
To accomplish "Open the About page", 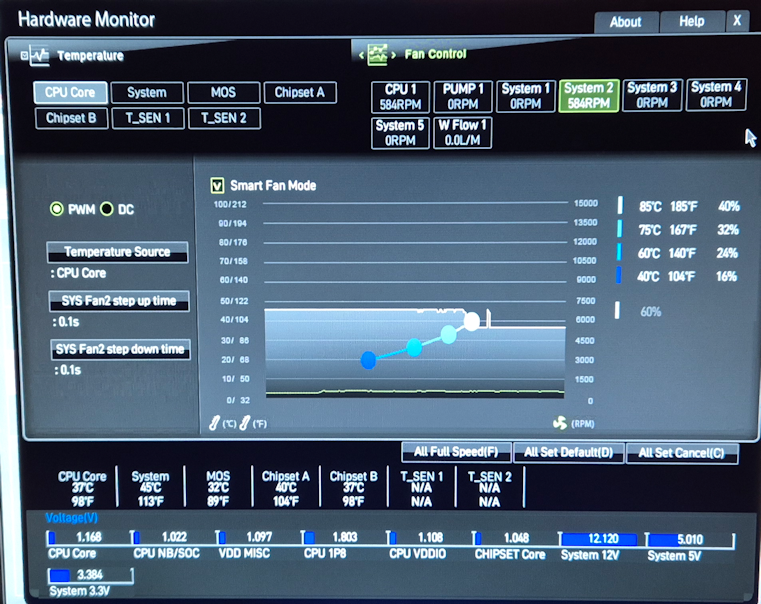I will (626, 22).
